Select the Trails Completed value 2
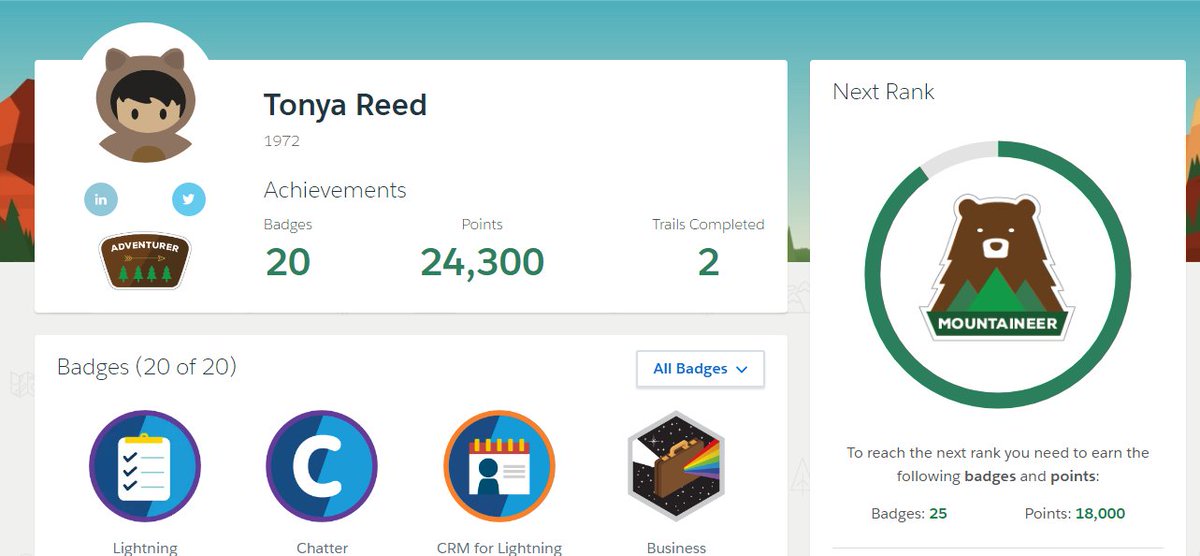The image size is (1200, 556). pos(708,262)
